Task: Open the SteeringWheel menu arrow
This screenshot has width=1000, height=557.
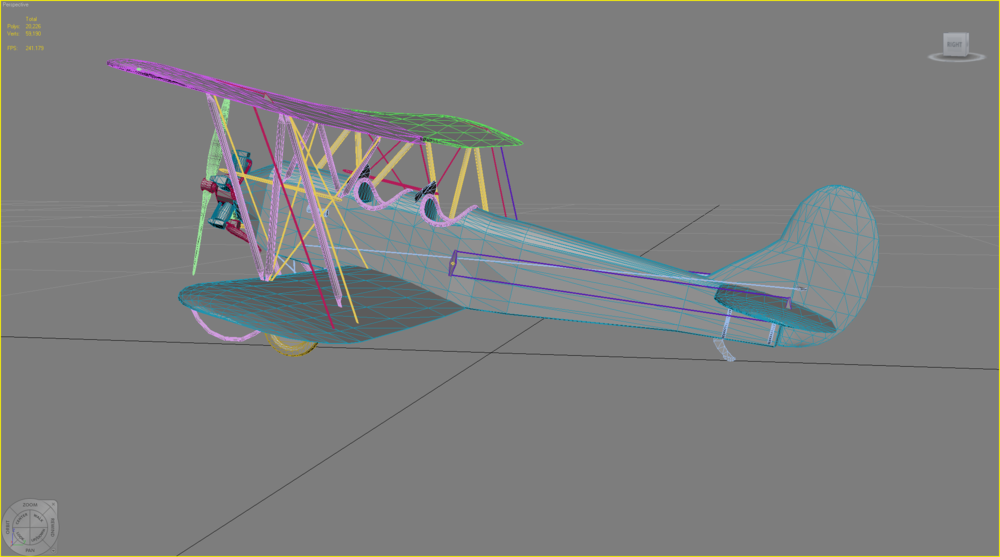Action: (x=53, y=549)
